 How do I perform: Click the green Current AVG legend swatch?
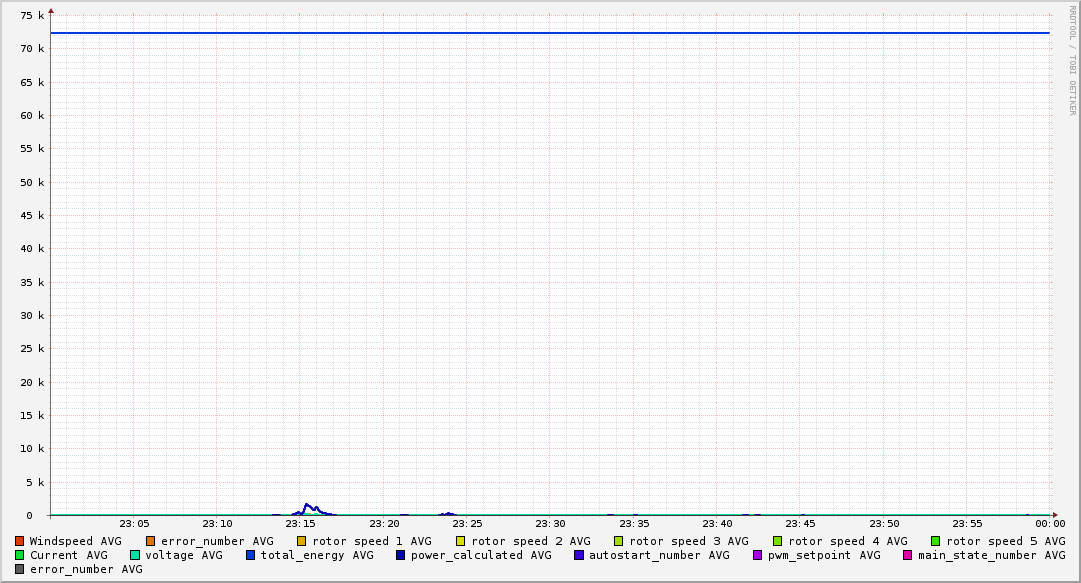[20, 555]
